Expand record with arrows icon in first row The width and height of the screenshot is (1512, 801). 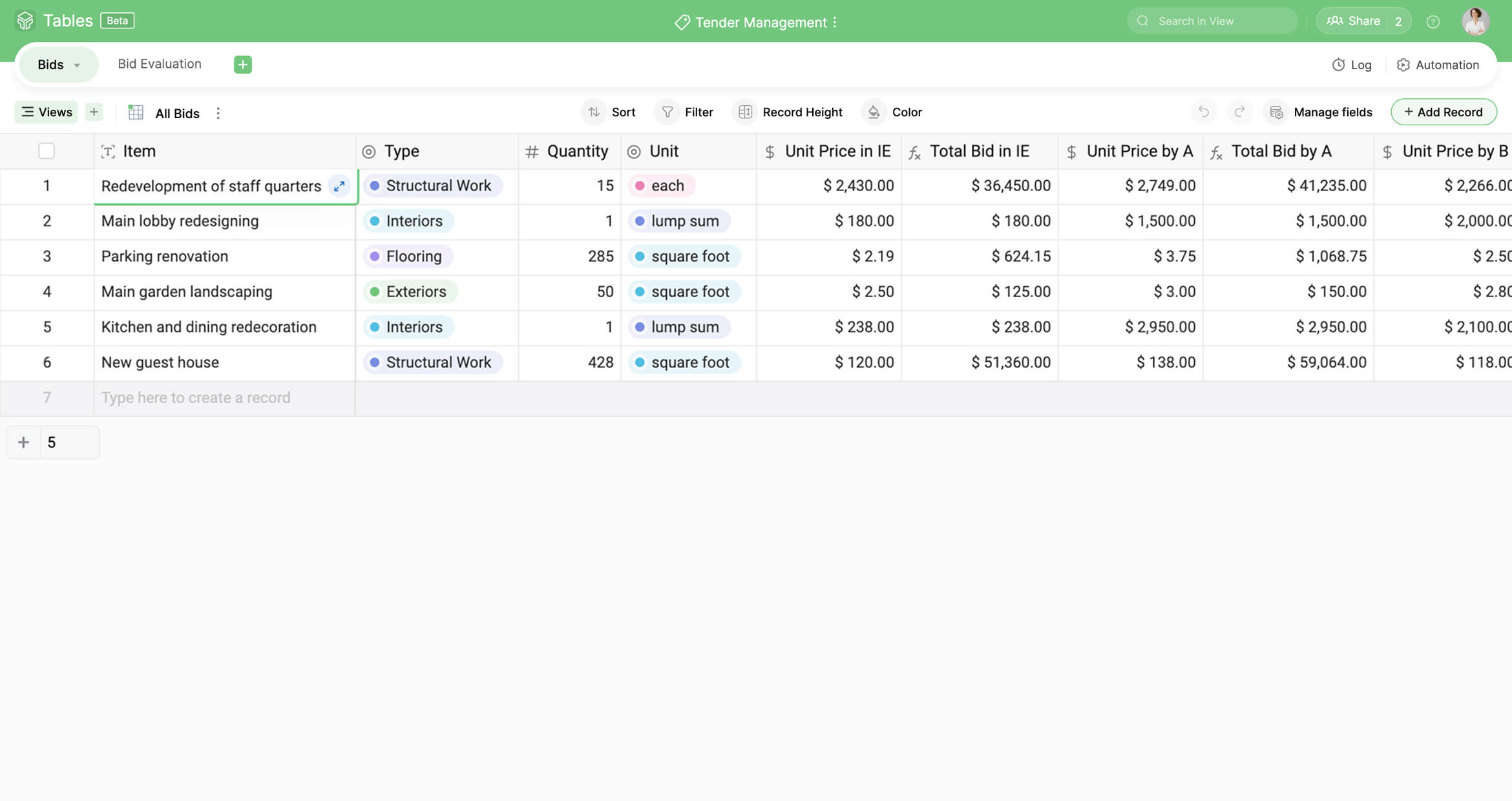[x=339, y=186]
